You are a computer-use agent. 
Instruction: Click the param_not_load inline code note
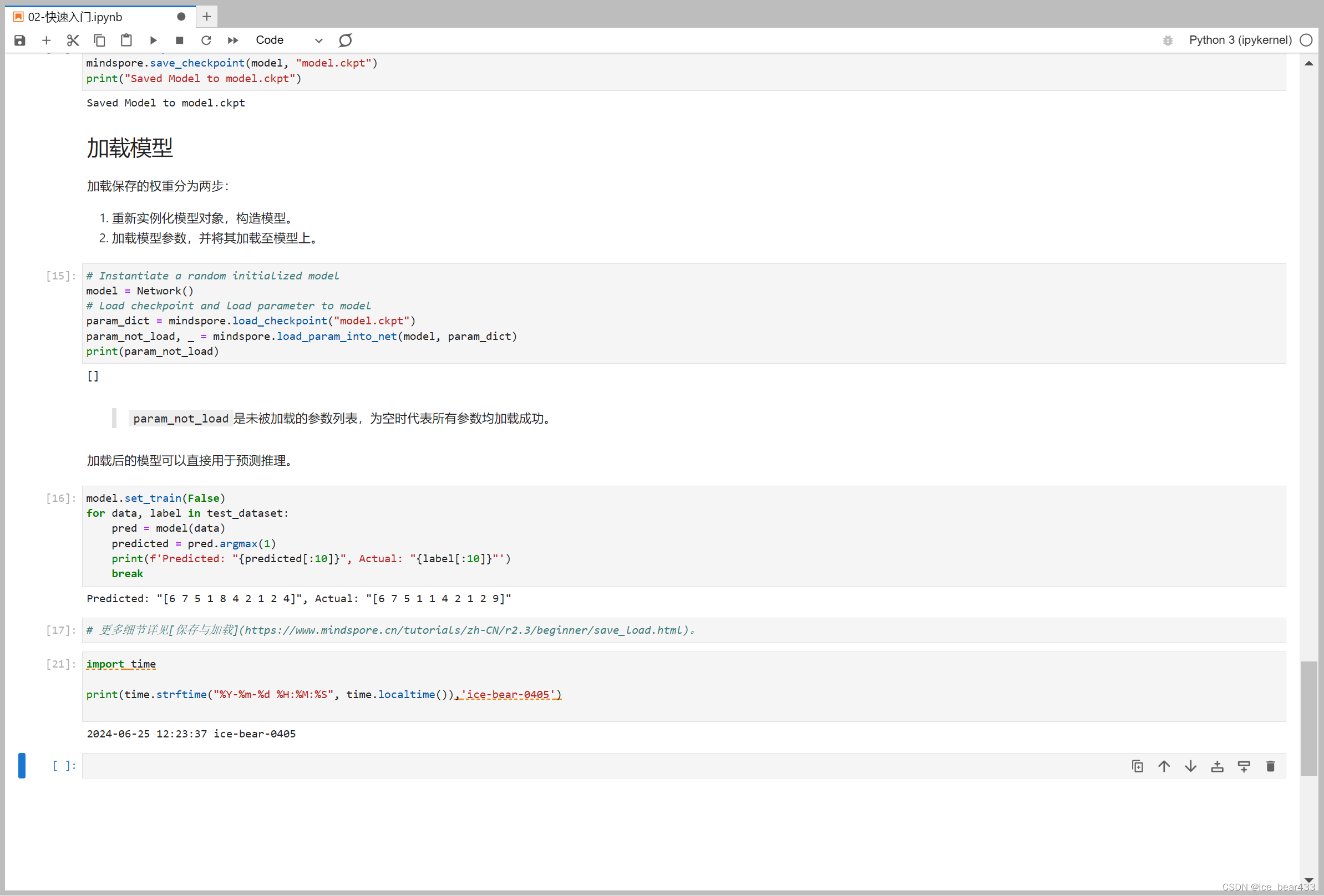pos(181,419)
